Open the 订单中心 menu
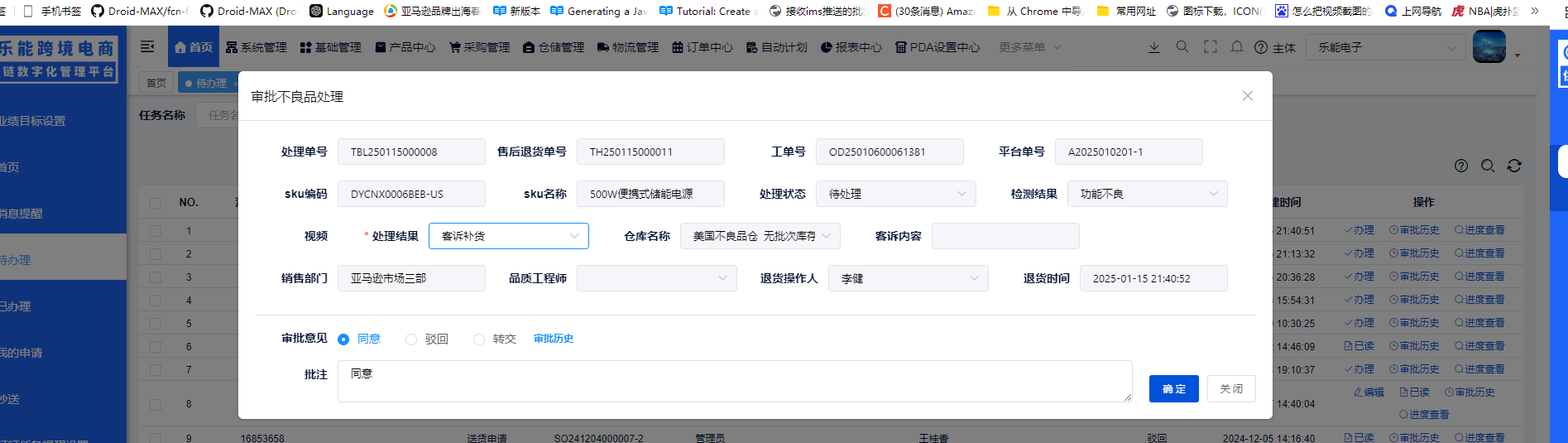 [702, 47]
